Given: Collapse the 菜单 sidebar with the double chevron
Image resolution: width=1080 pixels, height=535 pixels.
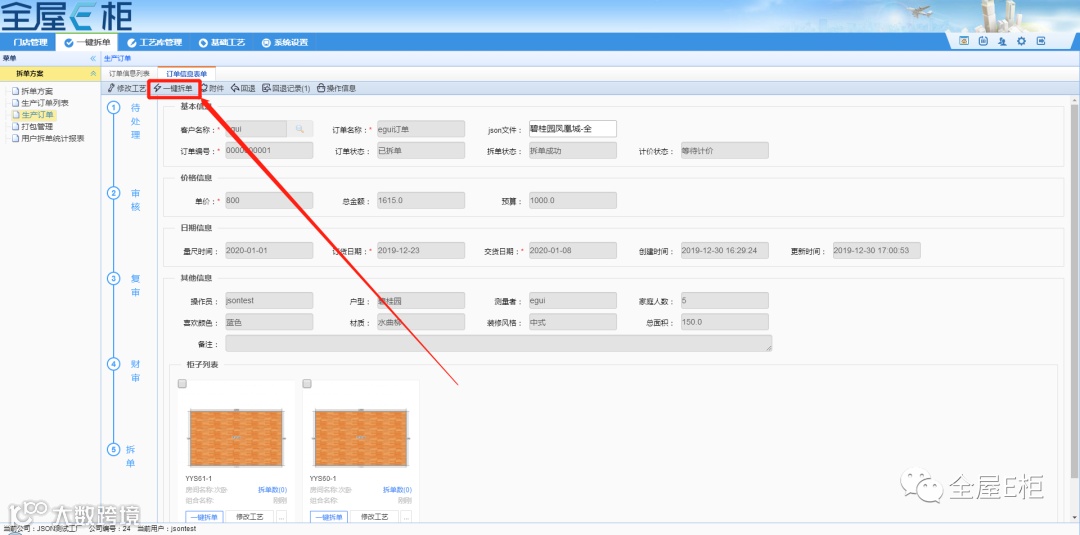Looking at the screenshot, I should tap(93, 59).
